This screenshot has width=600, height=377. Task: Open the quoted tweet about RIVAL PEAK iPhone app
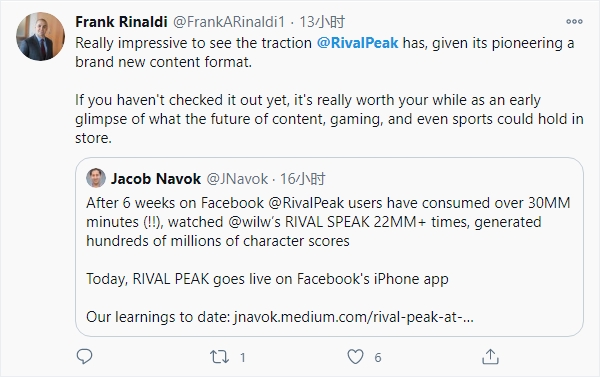329,247
